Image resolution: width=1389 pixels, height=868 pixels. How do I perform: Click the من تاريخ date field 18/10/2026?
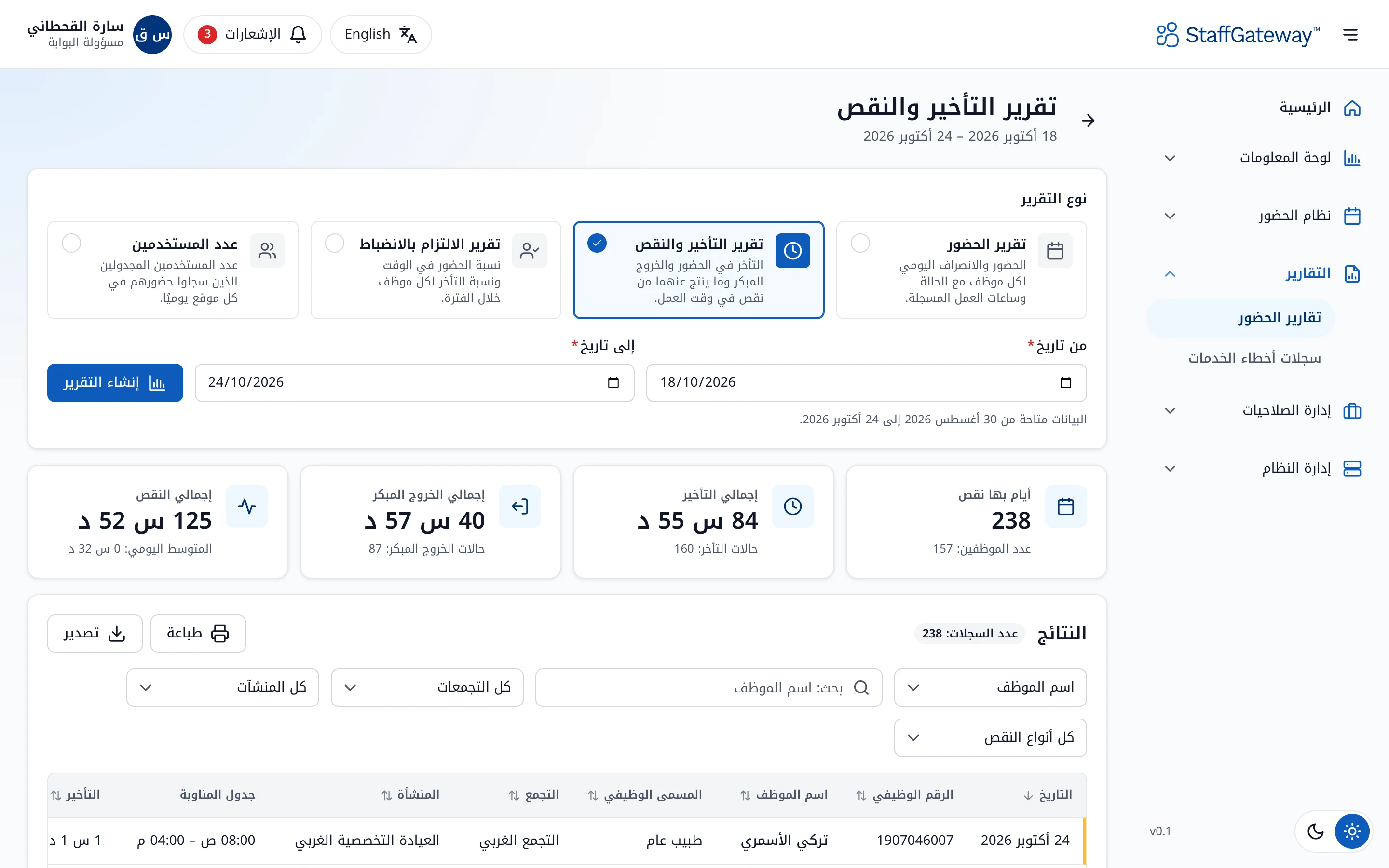(x=866, y=382)
